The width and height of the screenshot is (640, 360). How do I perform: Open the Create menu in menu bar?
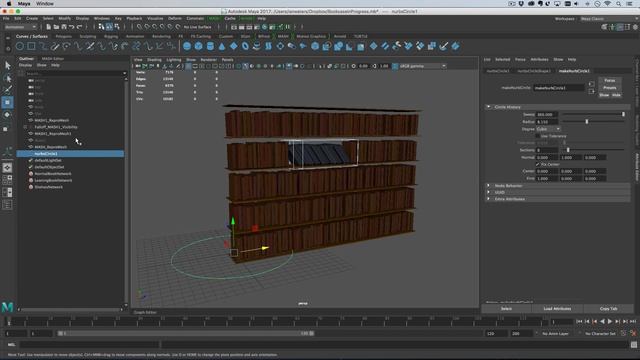32,19
